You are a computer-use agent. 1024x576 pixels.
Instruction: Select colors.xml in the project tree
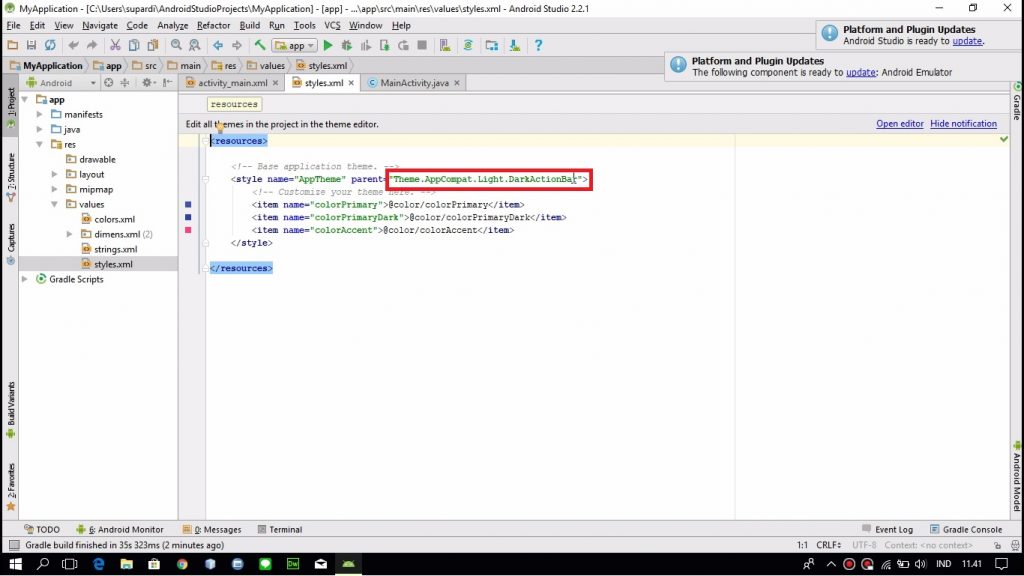tap(114, 219)
